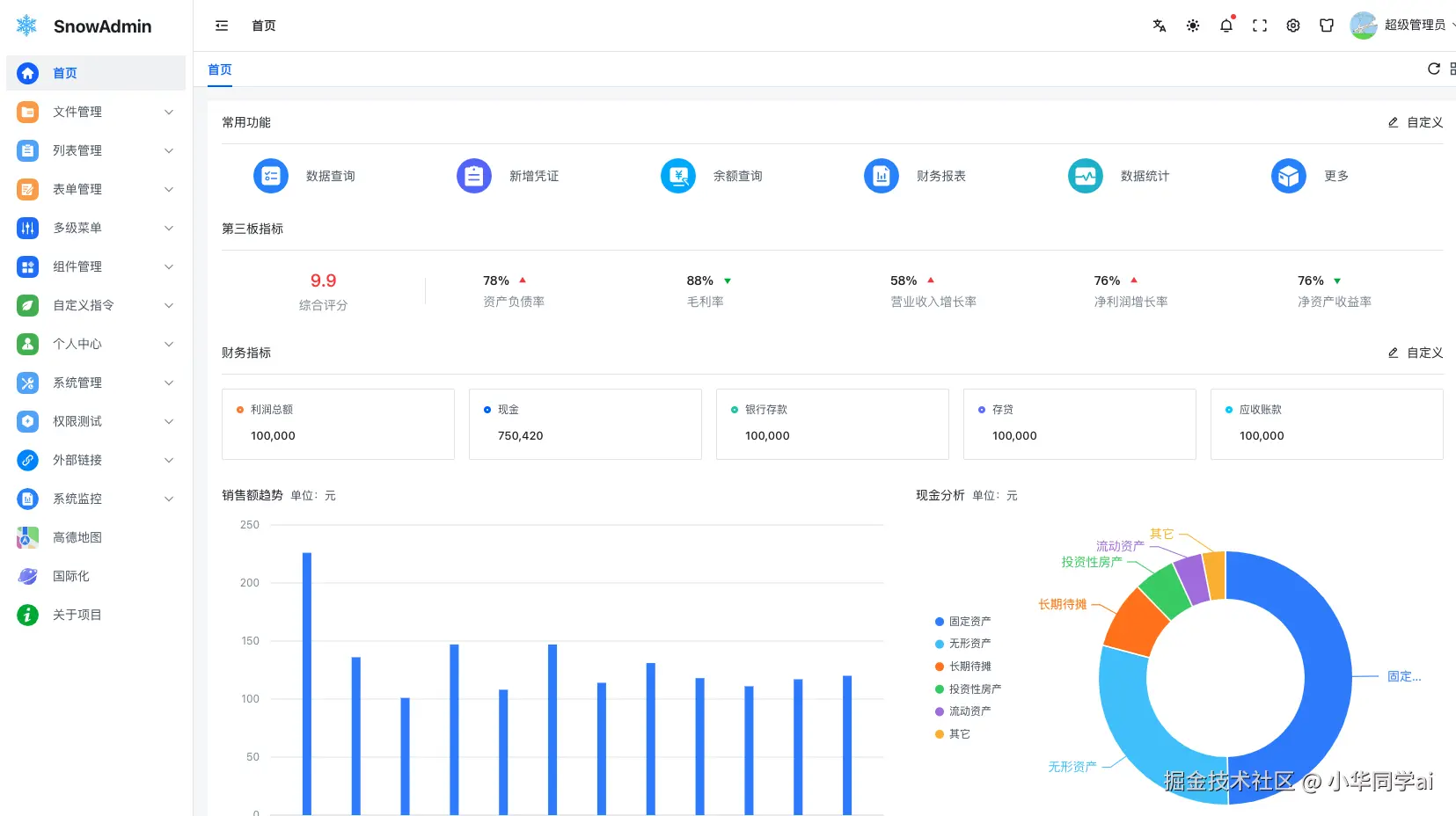The height and width of the screenshot is (816, 1456).
Task: Click the 系统监控 monitor icon
Action: coord(27,499)
